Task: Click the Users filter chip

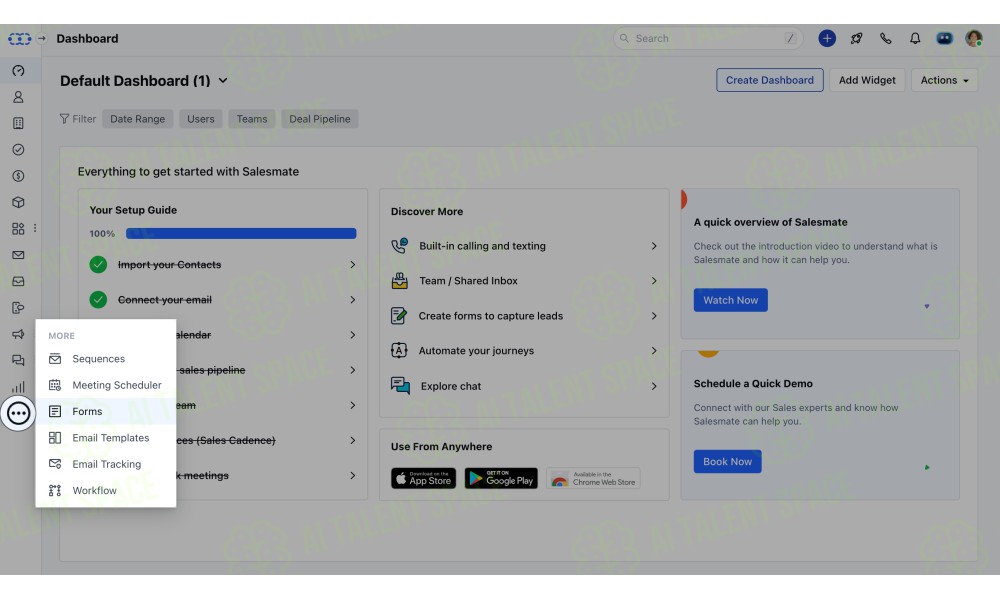Action: 200,119
